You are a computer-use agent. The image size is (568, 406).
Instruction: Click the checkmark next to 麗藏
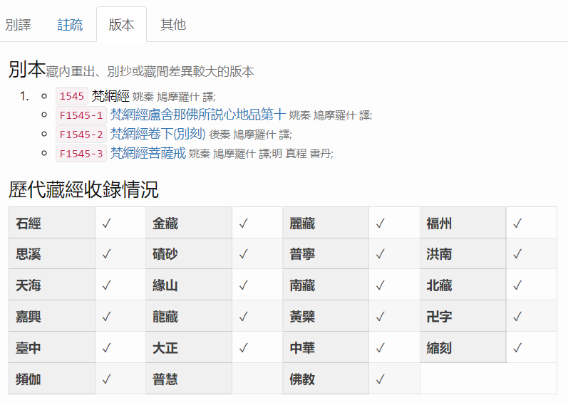(x=380, y=223)
